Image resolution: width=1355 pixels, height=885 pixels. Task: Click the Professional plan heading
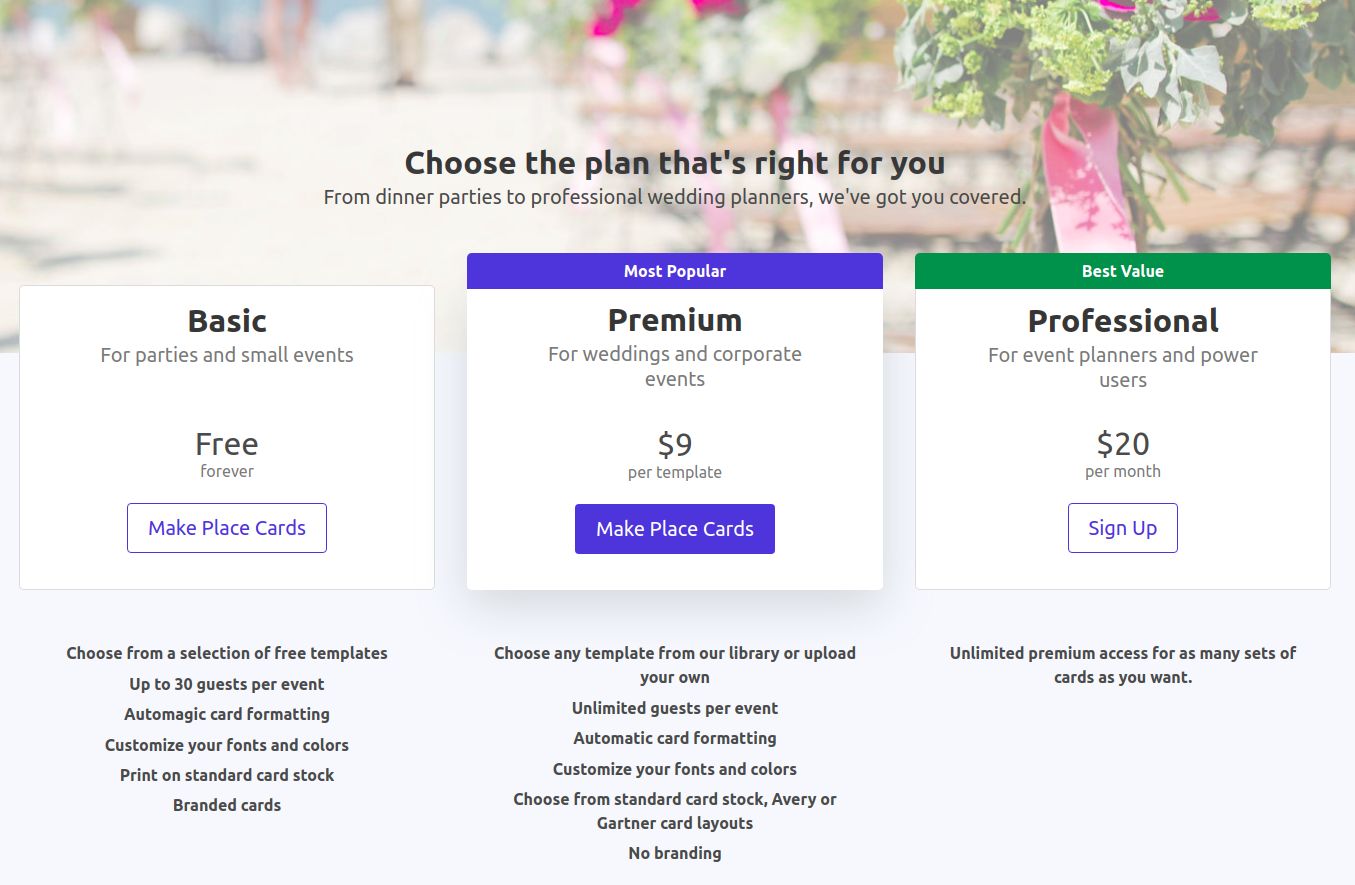(x=1122, y=320)
